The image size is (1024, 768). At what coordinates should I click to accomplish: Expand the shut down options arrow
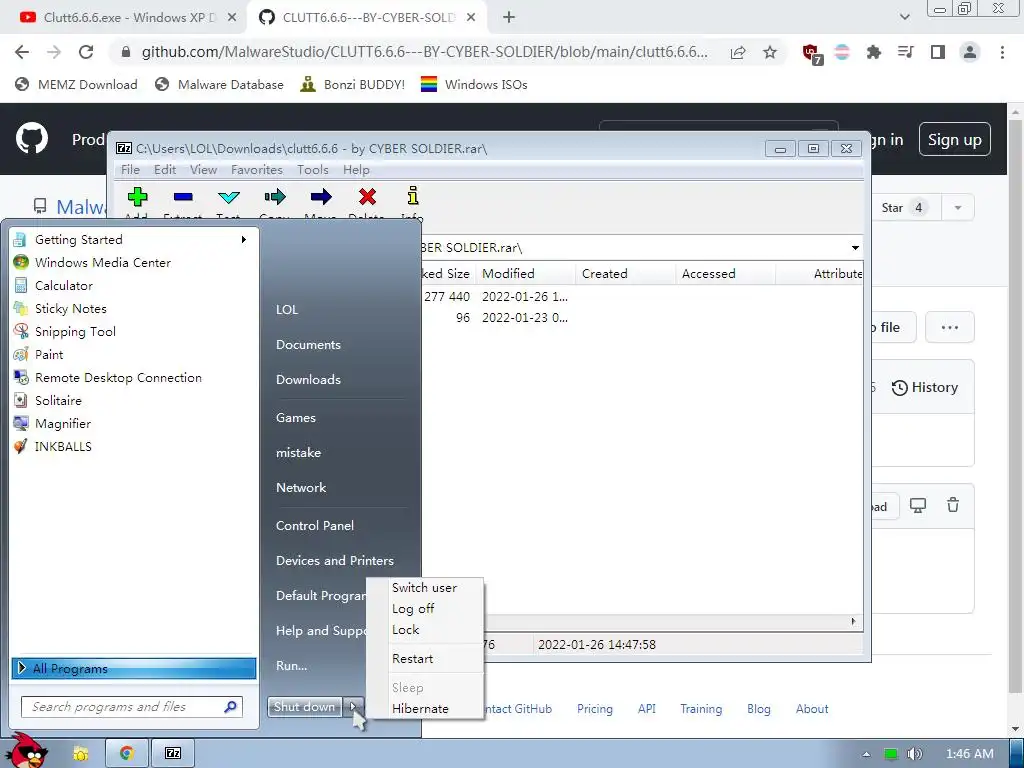(x=353, y=707)
